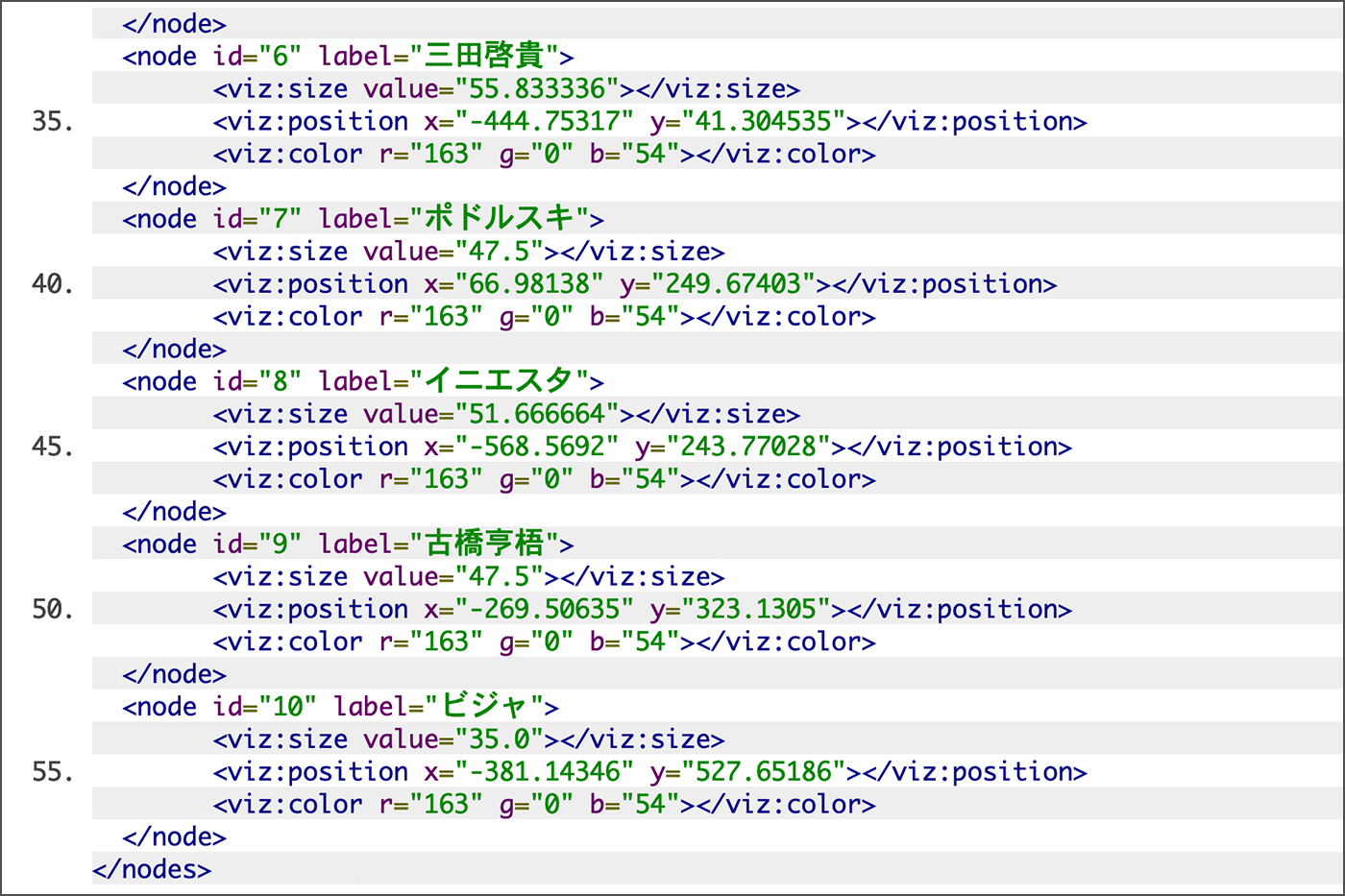Click the viz:size value 55.833336
Viewport: 1345px width, 896px height.
(537, 89)
